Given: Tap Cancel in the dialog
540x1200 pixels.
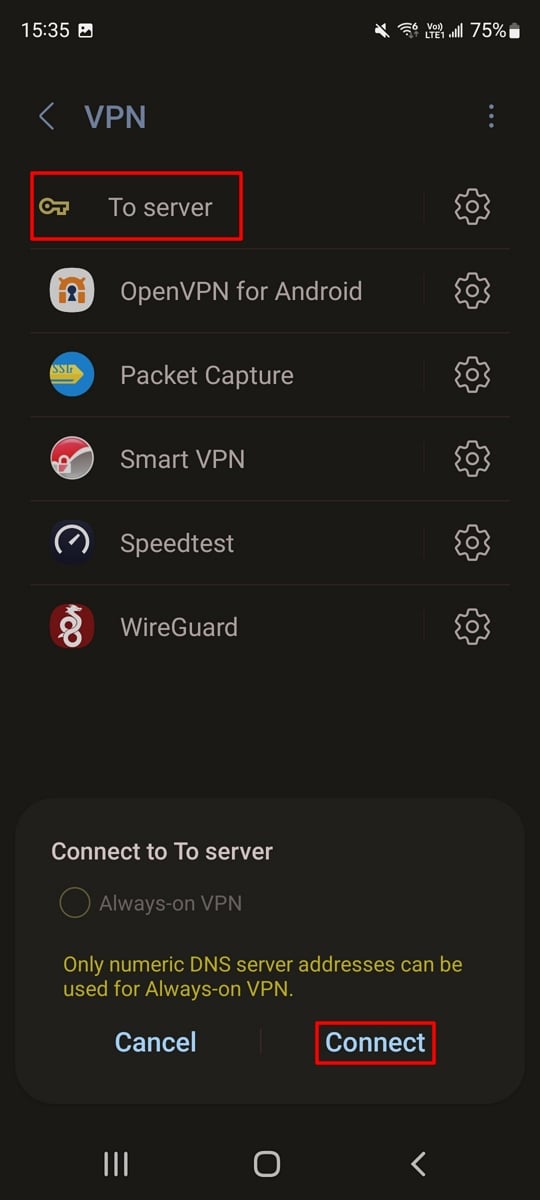Looking at the screenshot, I should 156,1042.
